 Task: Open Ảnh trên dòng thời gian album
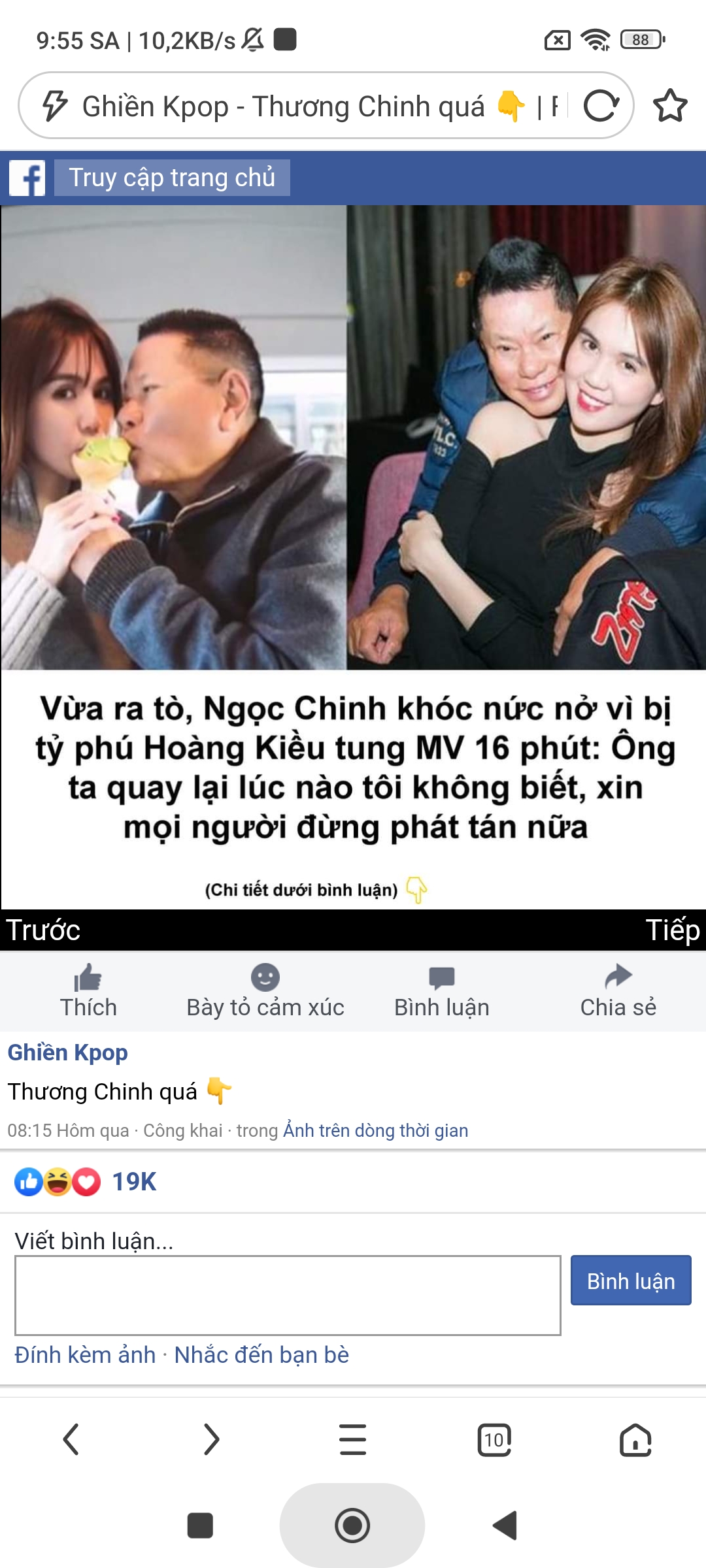click(376, 1130)
